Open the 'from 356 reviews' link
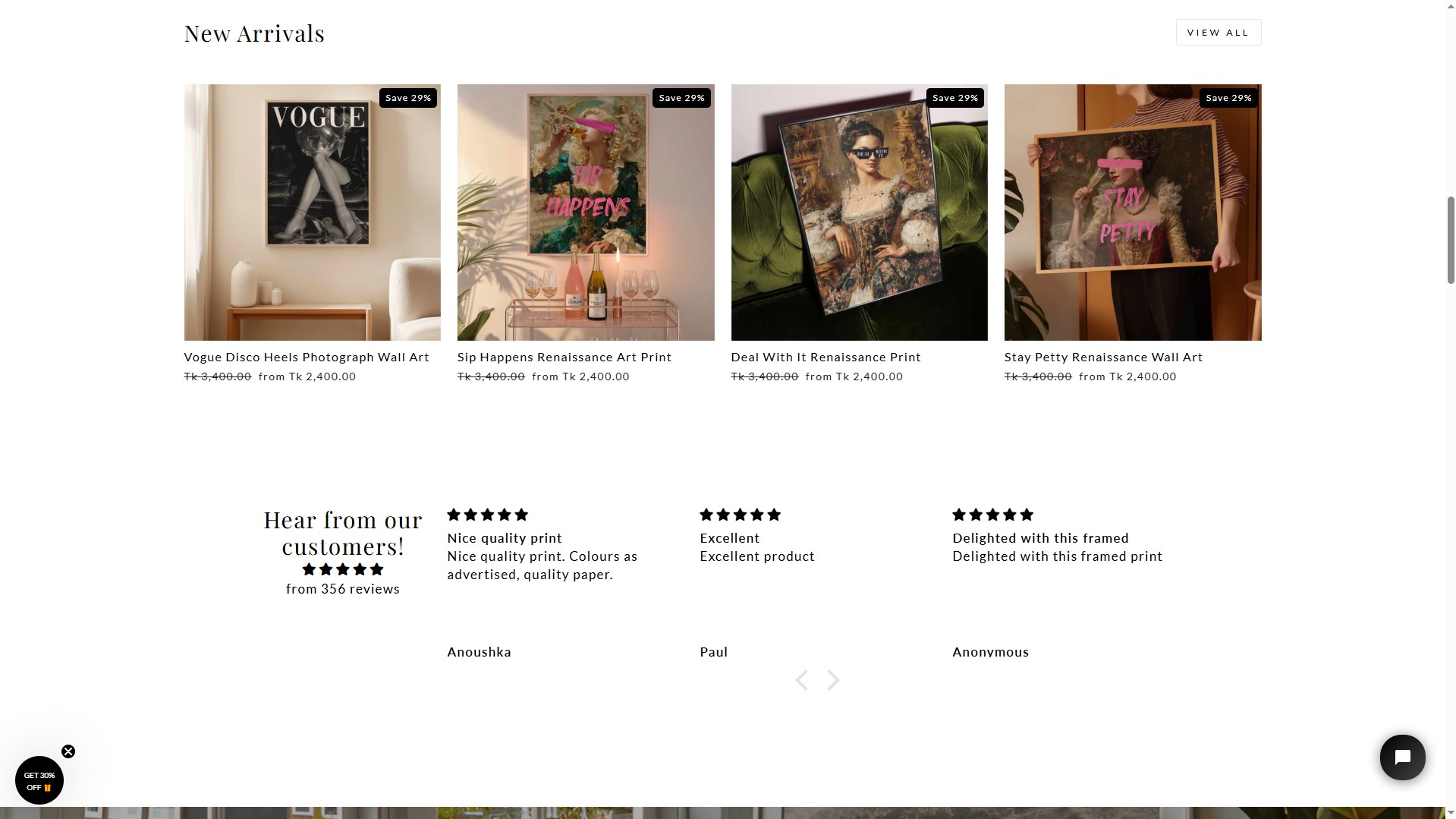This screenshot has width=1456, height=819. pyautogui.click(x=343, y=589)
